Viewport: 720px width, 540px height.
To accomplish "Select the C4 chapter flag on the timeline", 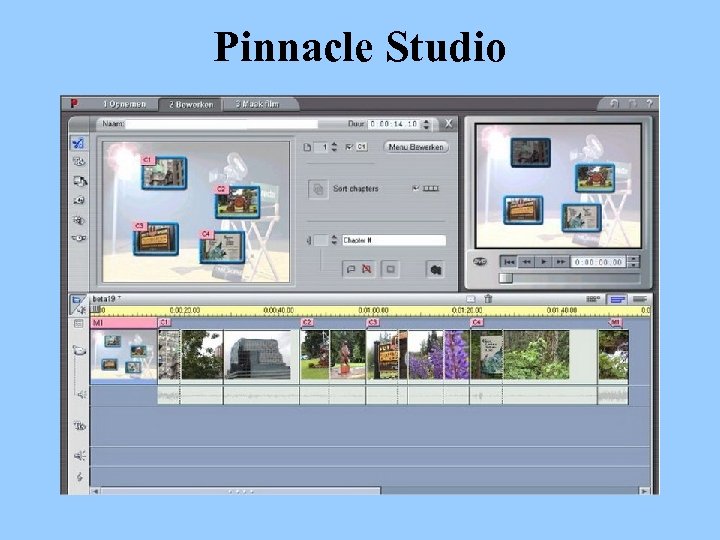I will click(x=477, y=322).
